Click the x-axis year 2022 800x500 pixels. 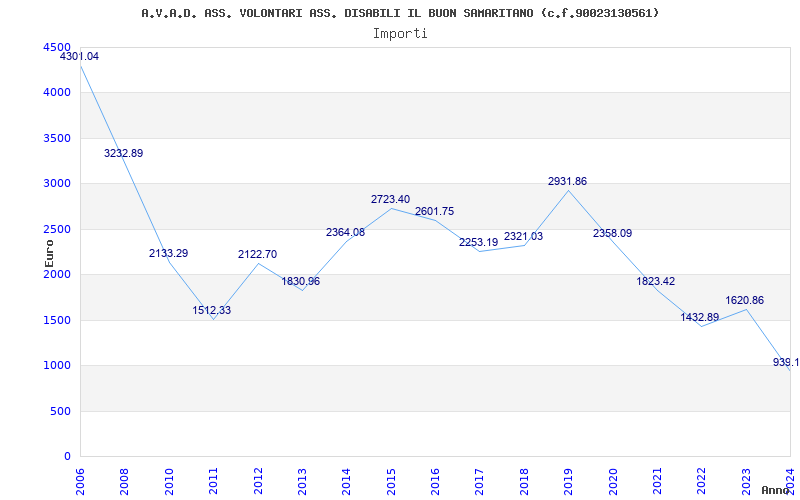pyautogui.click(x=702, y=481)
